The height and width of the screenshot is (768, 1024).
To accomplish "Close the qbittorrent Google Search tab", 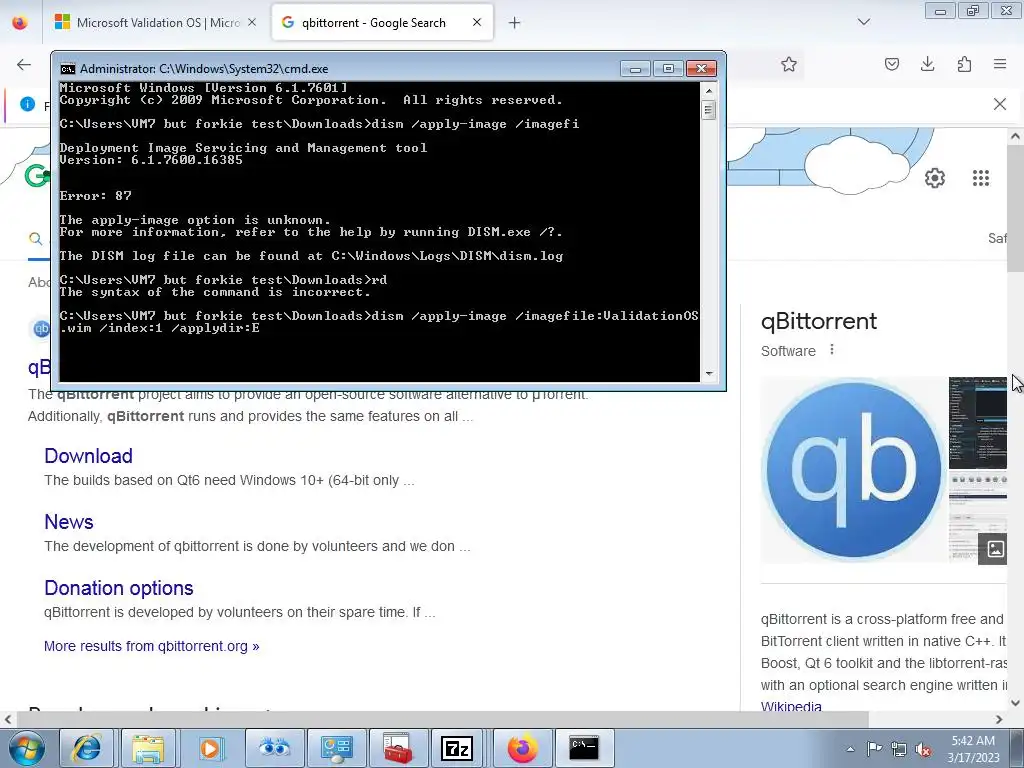I will [x=477, y=22].
